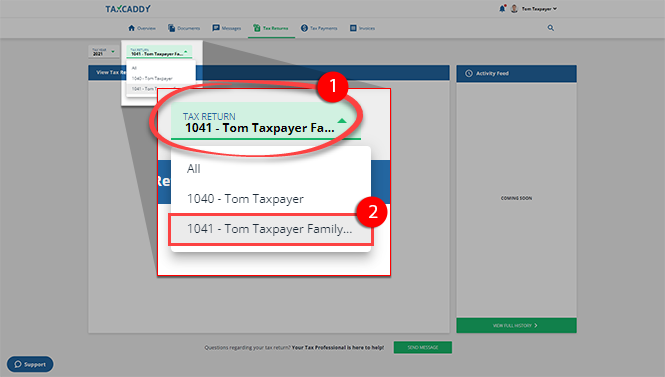Click View Full History button
This screenshot has width=665, height=377.
tap(516, 325)
